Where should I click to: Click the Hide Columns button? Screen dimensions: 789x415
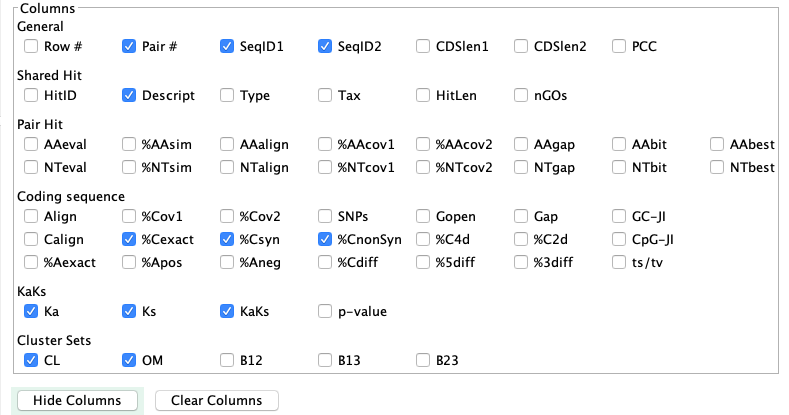[x=77, y=400]
